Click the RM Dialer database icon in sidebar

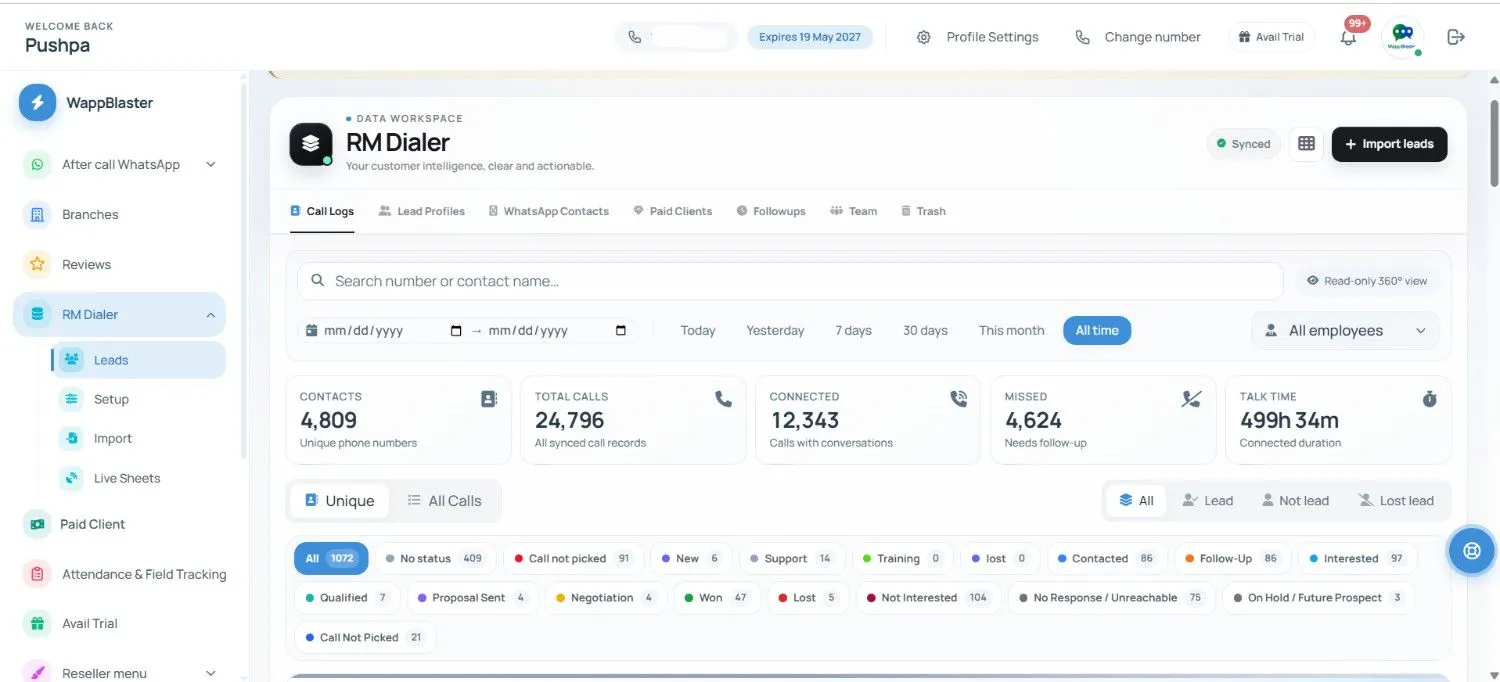[x=37, y=314]
